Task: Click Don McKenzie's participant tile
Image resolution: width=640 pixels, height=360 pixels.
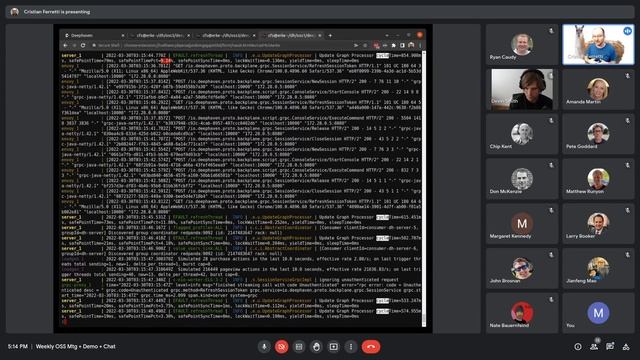Action: tap(522, 179)
